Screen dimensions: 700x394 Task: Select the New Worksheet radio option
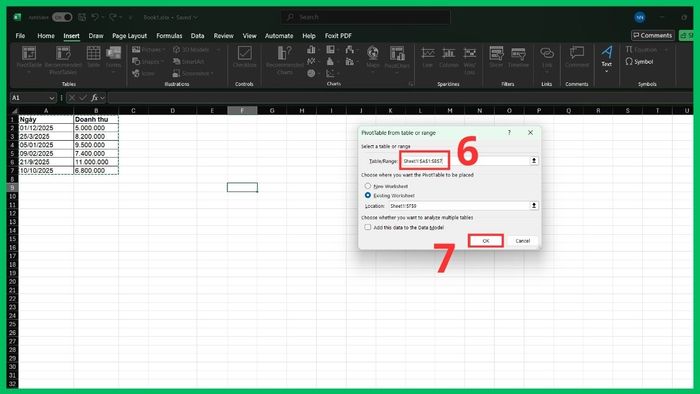[368, 186]
